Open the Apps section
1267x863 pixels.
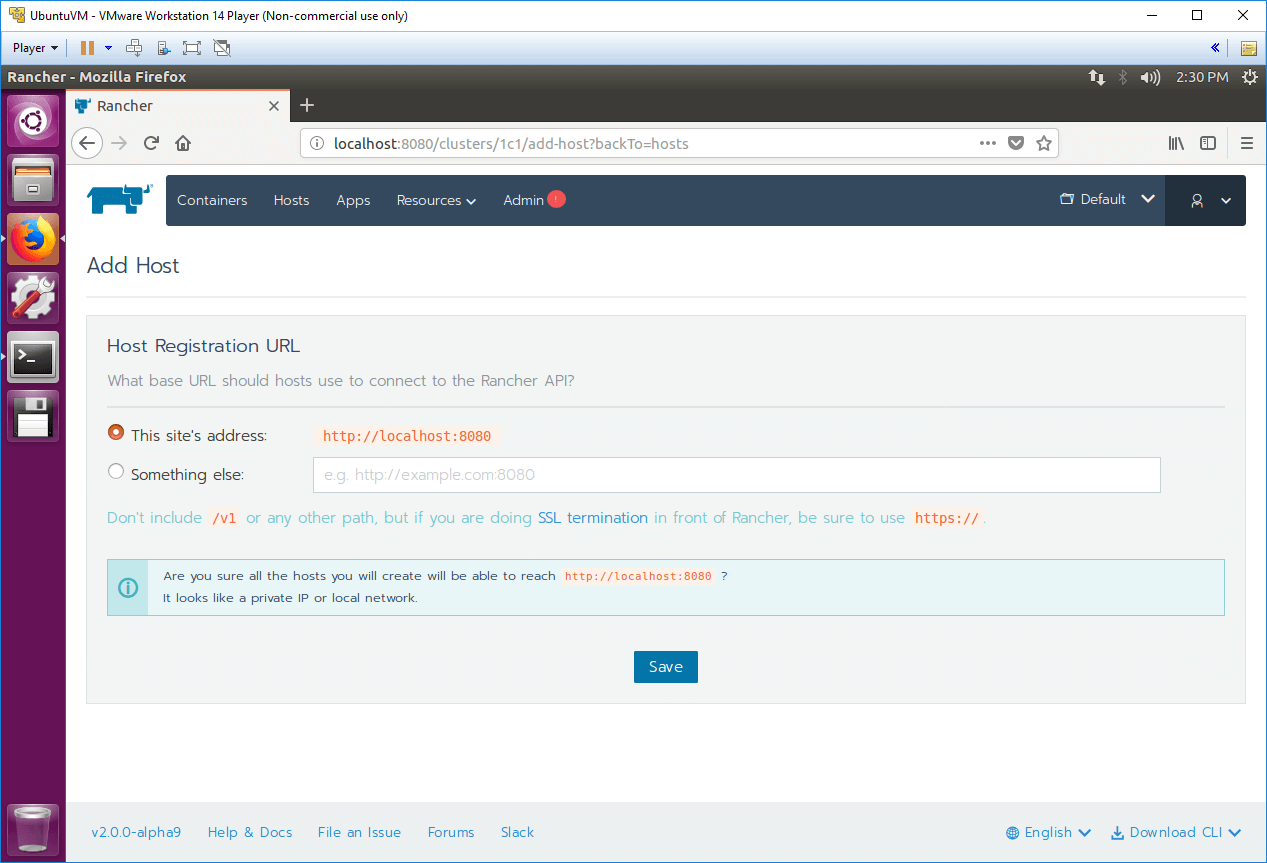click(x=353, y=200)
